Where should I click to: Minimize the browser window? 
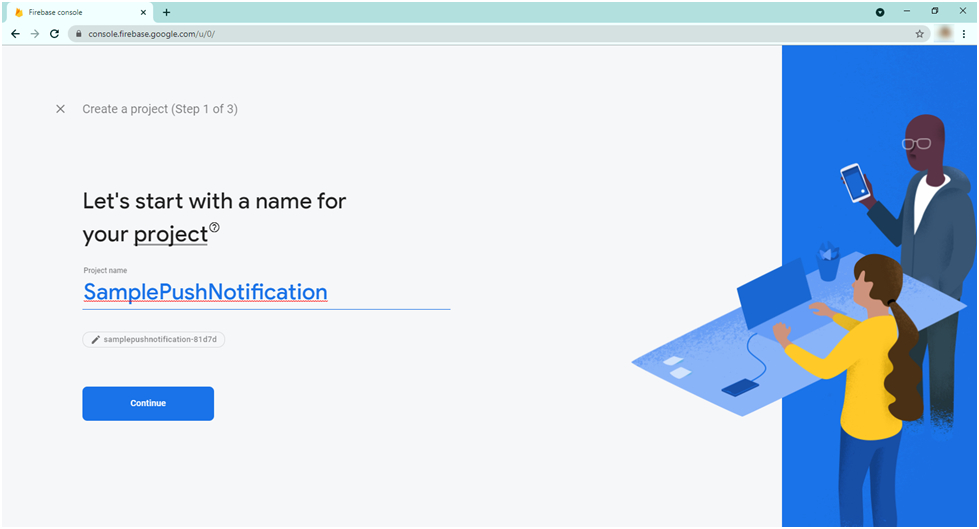[907, 11]
